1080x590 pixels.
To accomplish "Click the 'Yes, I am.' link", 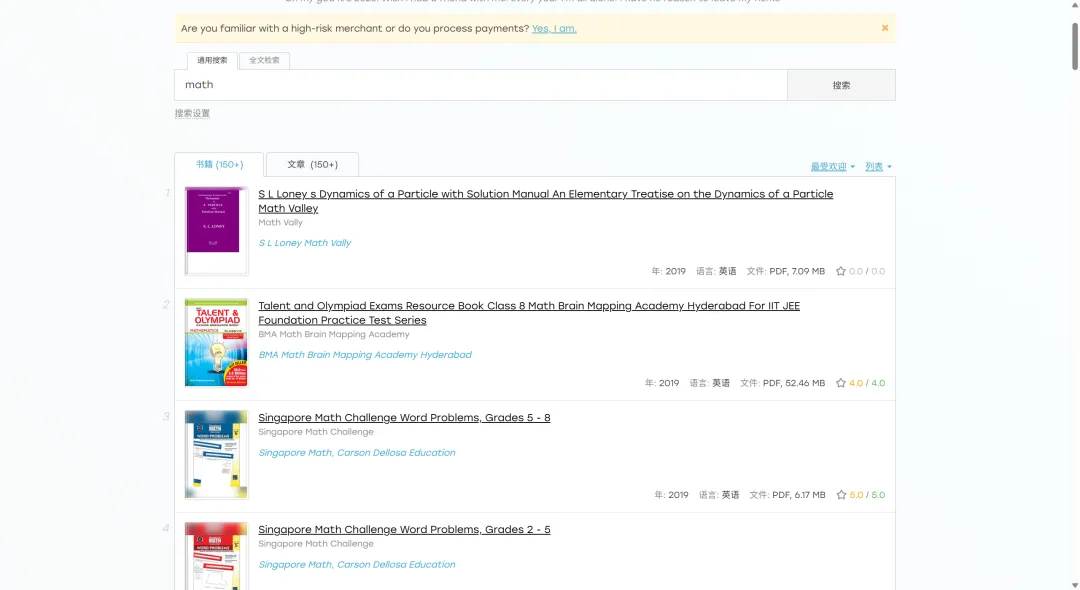I will 554,28.
